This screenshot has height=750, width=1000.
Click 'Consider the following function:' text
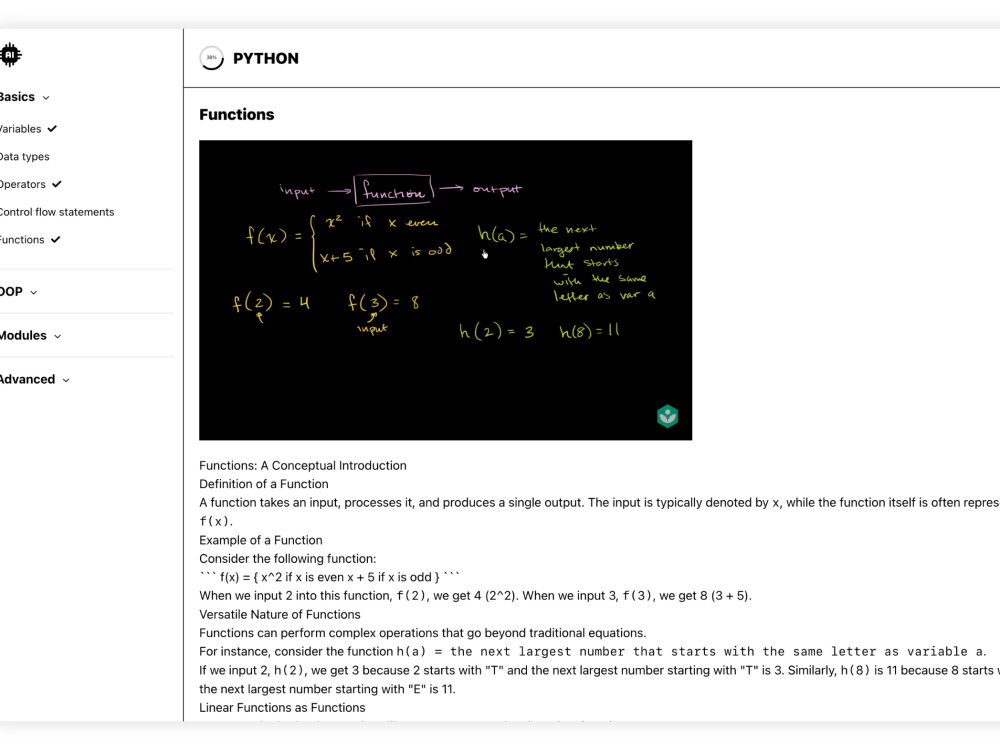(288, 559)
